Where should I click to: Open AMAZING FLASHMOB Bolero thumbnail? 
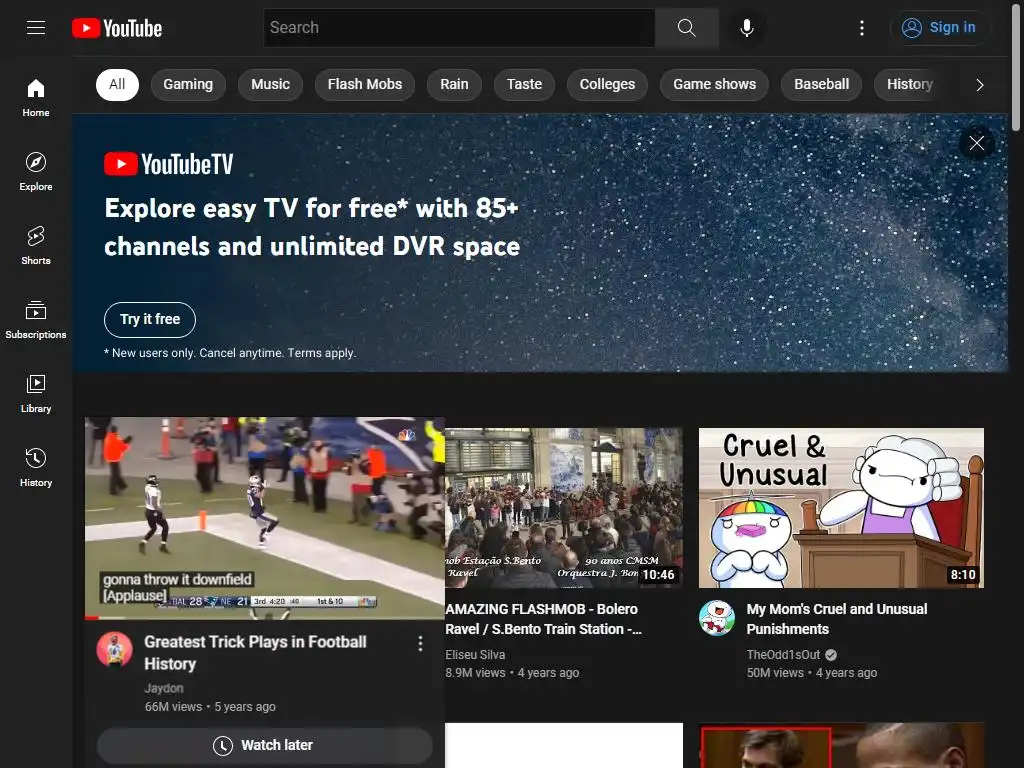pos(564,508)
